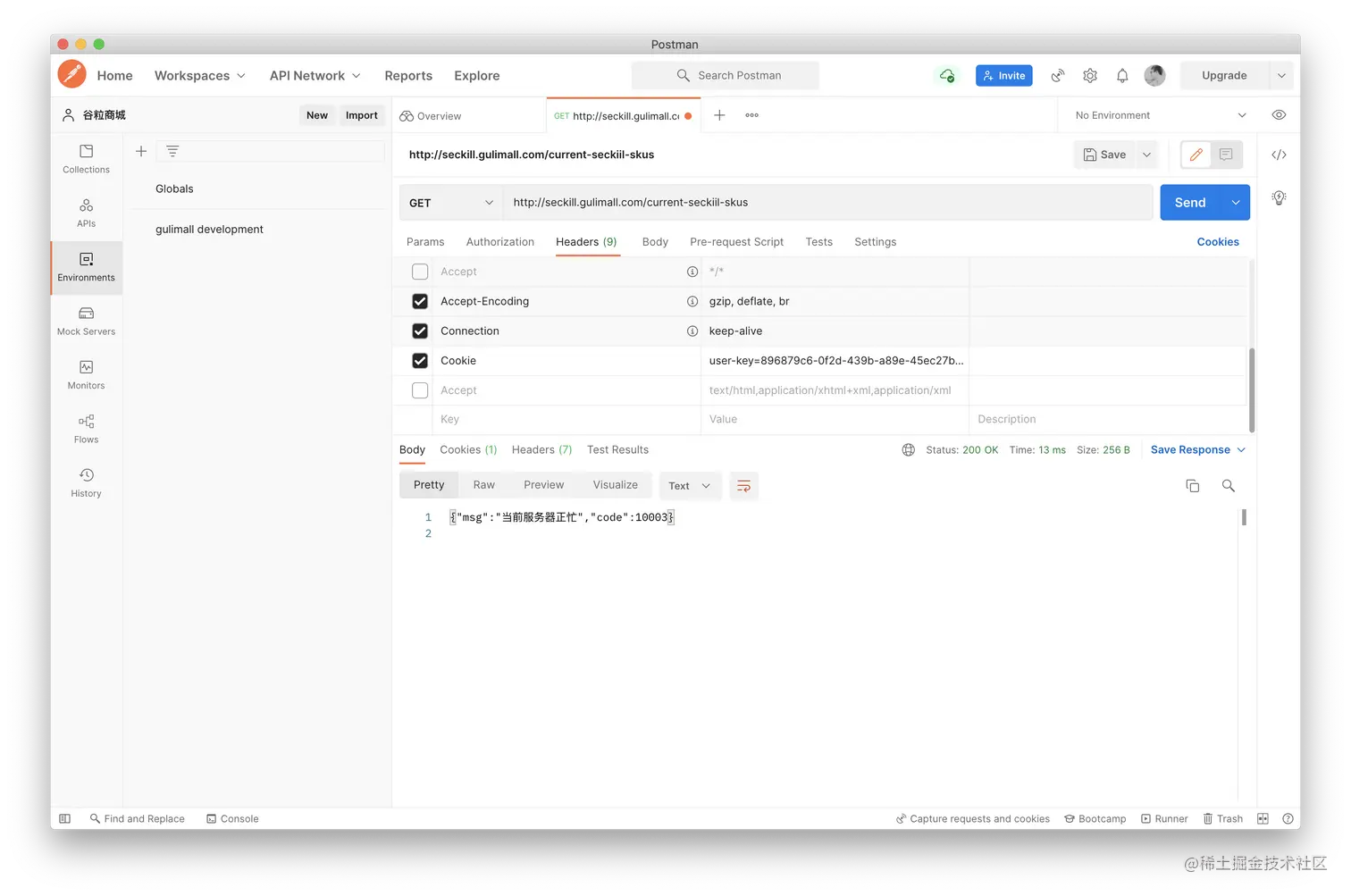Click the New button
This screenshot has width=1351, height=896.
coord(317,115)
